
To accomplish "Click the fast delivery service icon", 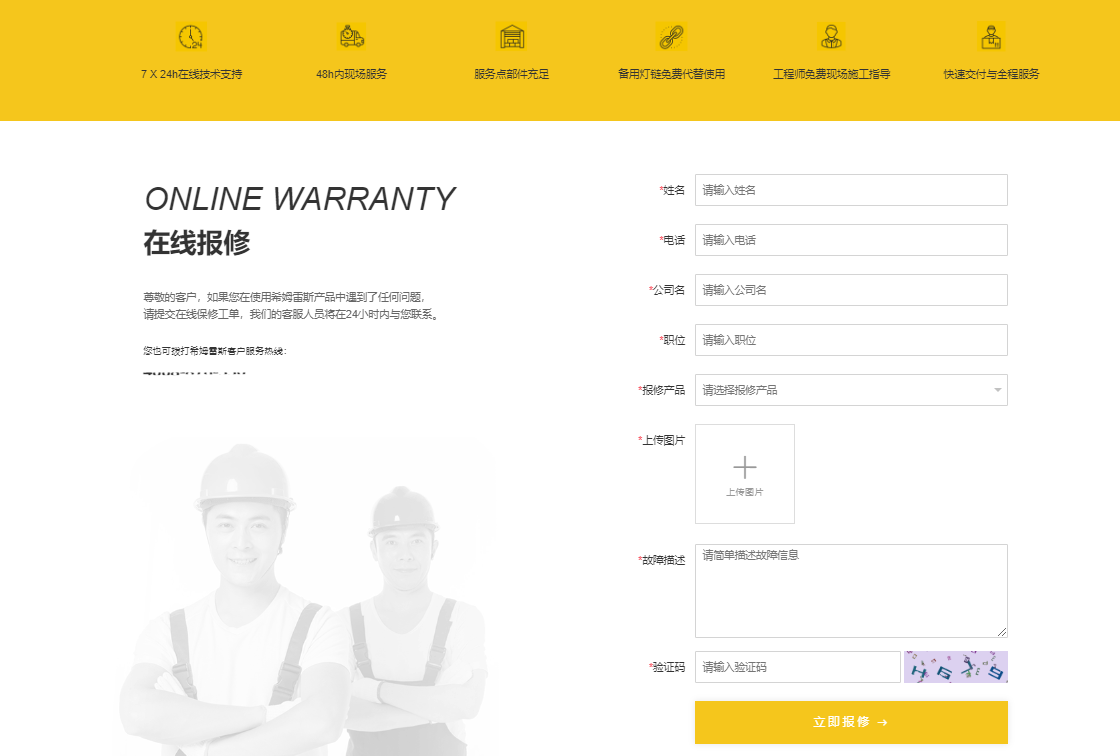I will point(991,37).
